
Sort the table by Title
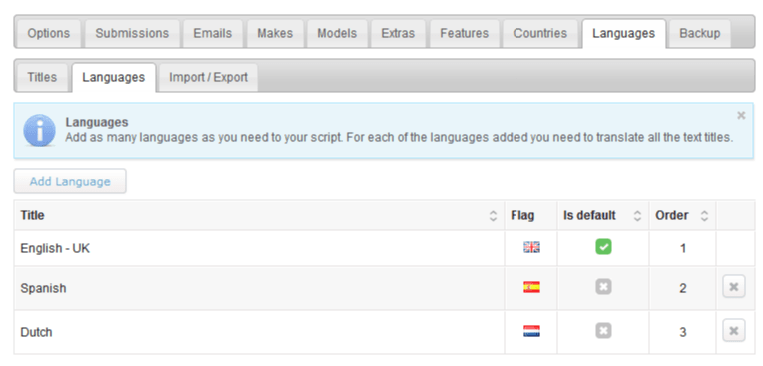[x=259, y=216]
